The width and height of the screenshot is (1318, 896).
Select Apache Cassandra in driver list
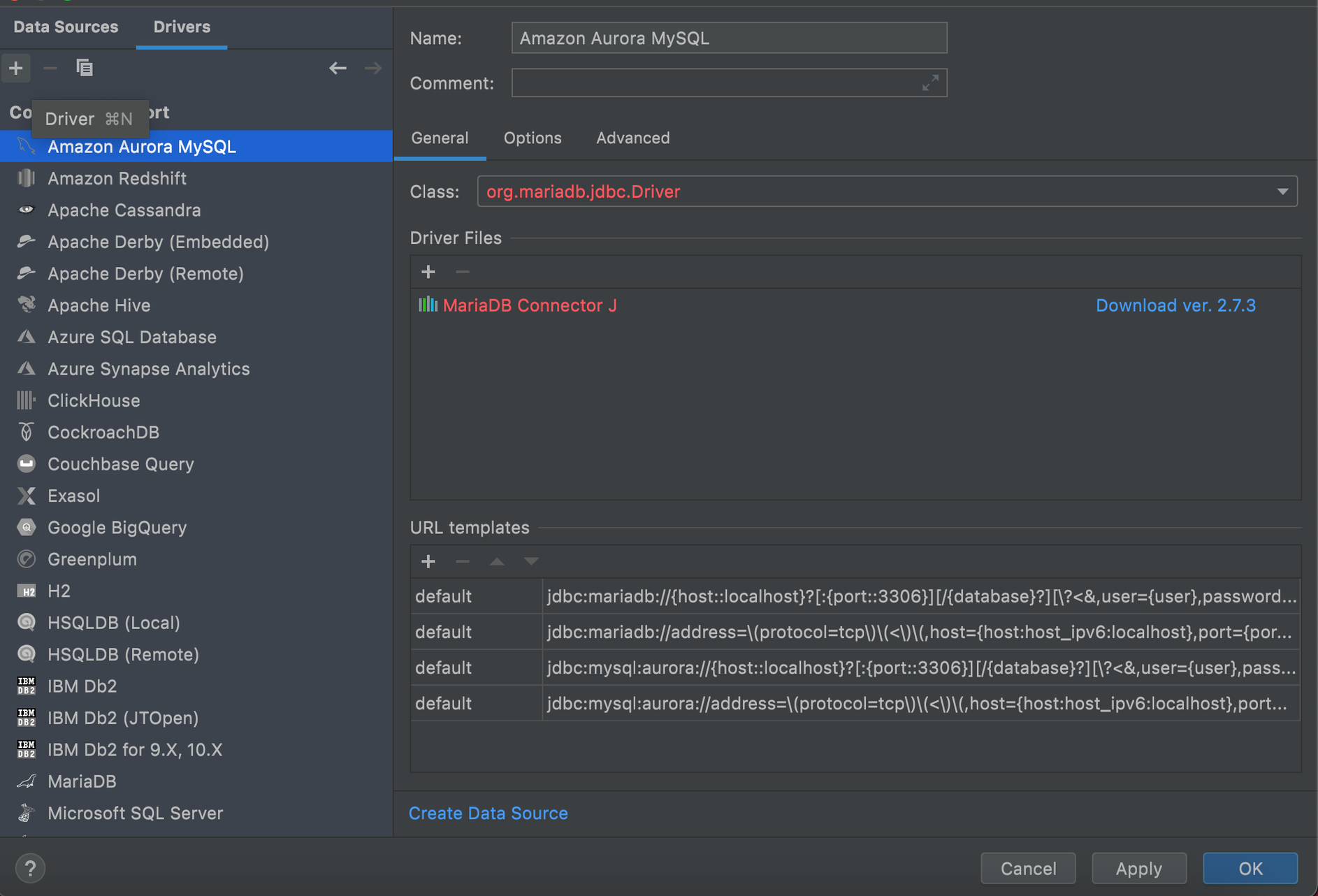[x=124, y=210]
